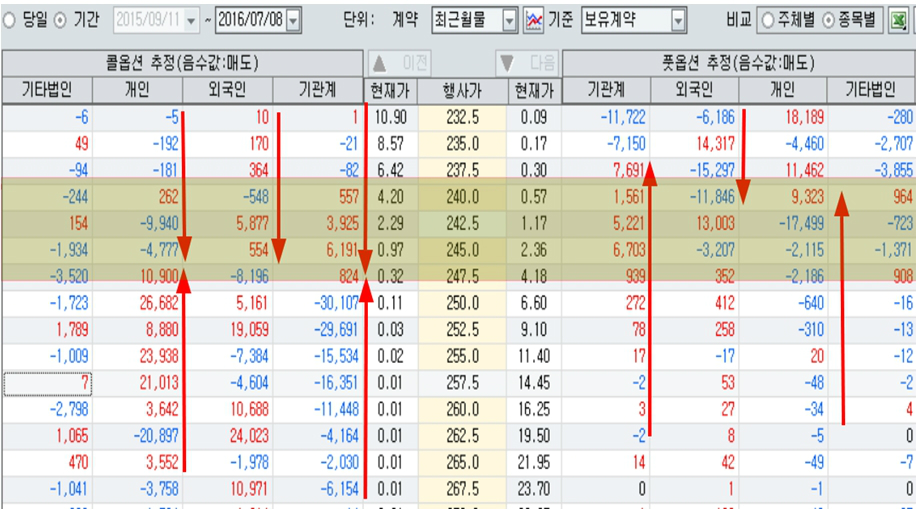
Task: Click the 행사가 column header
Action: (x=461, y=90)
